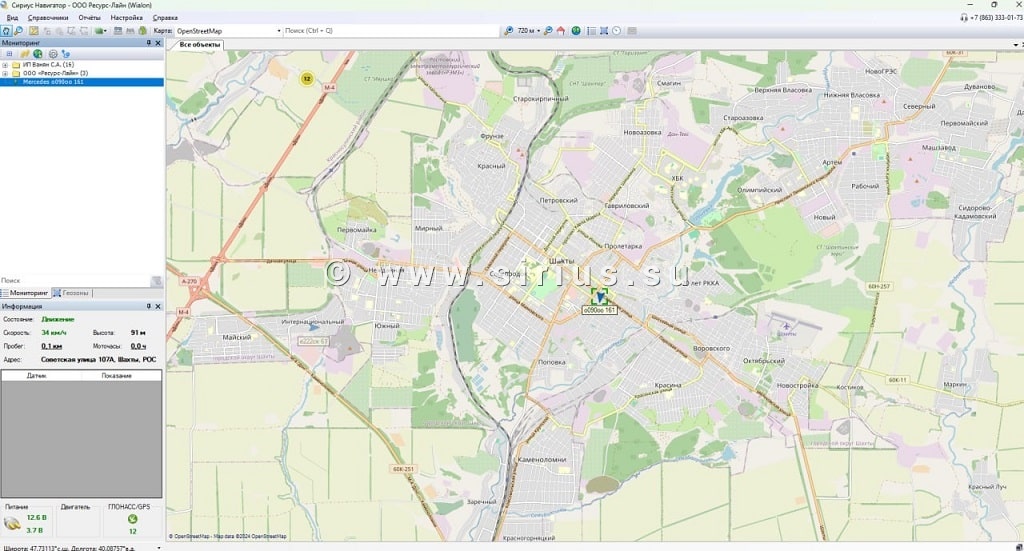Image resolution: width=1024 pixels, height=551 pixels.
Task: Click the headset phone support icon
Action: (x=964, y=17)
